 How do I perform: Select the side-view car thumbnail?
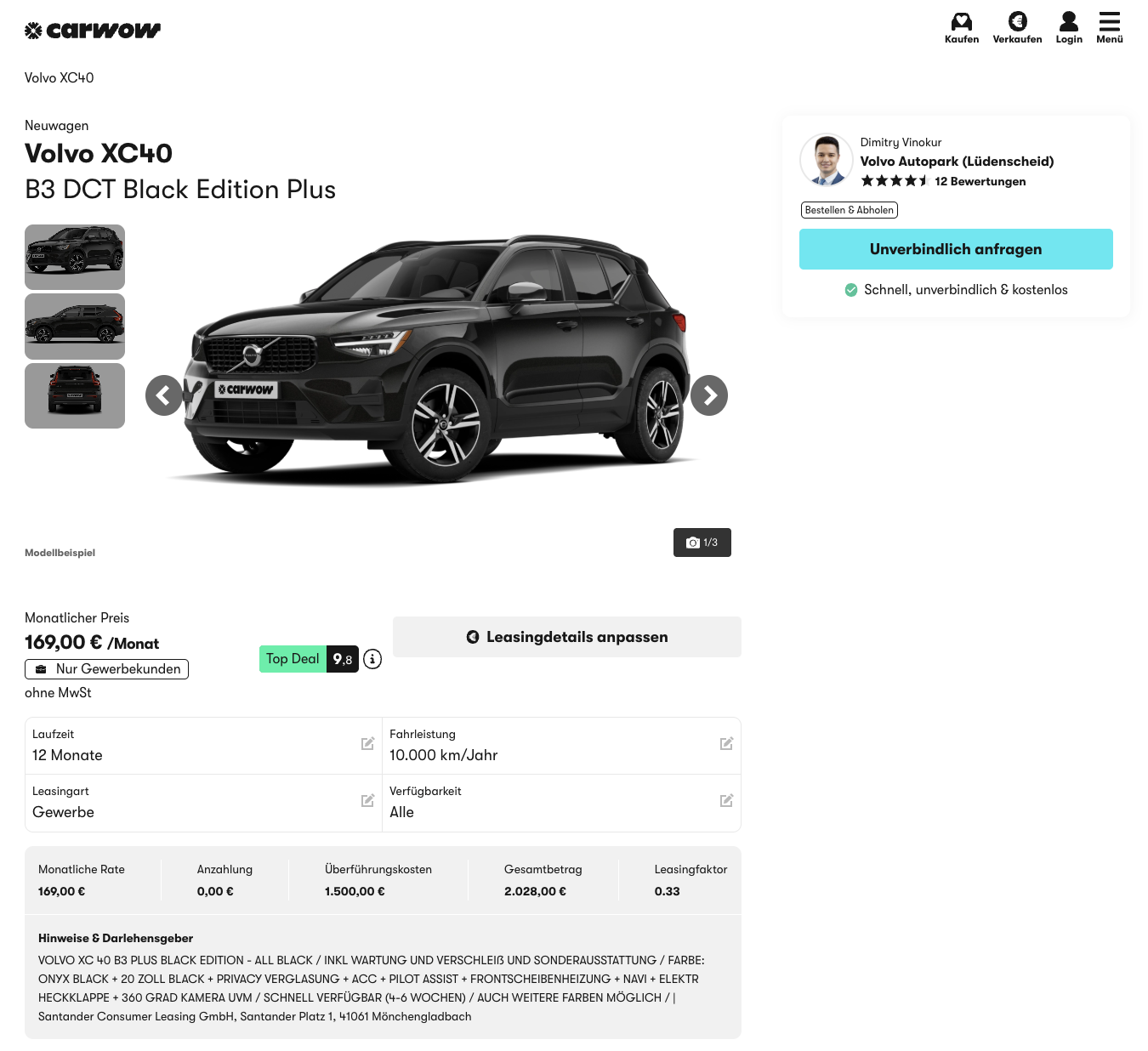click(75, 327)
